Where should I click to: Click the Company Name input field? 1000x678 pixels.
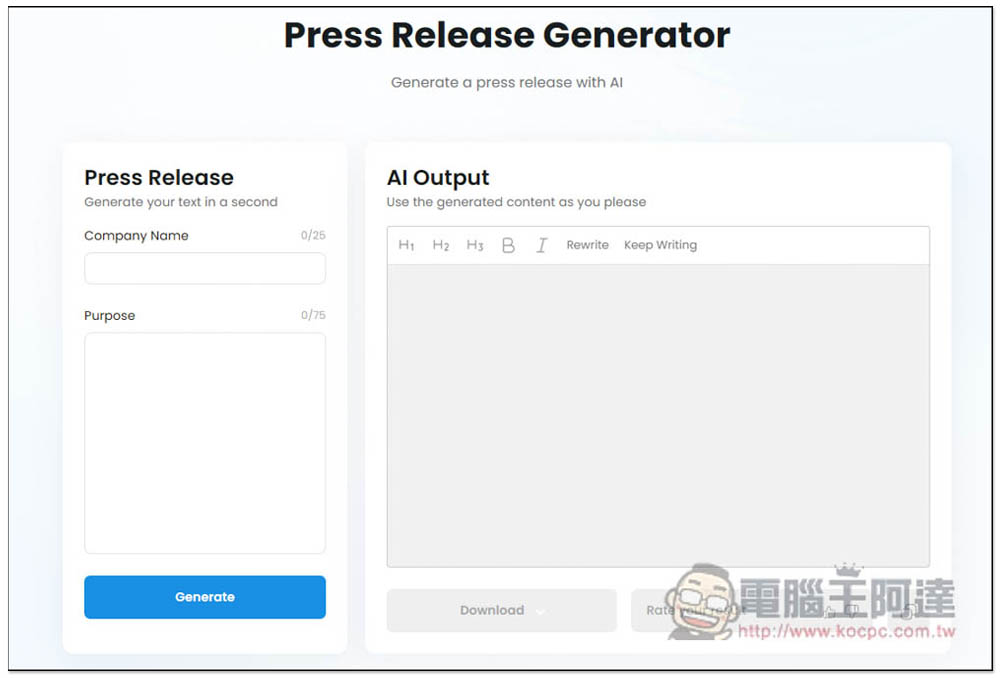[x=205, y=269]
